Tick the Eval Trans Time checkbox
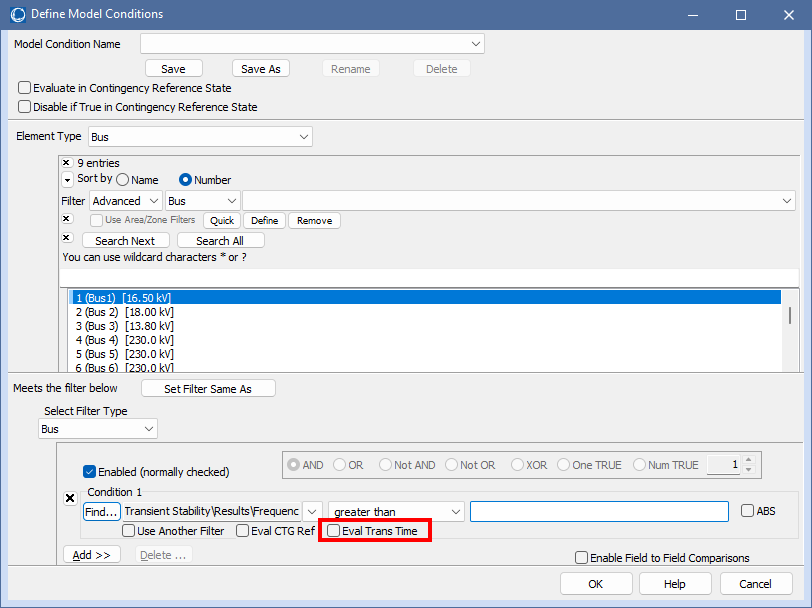 [x=334, y=531]
